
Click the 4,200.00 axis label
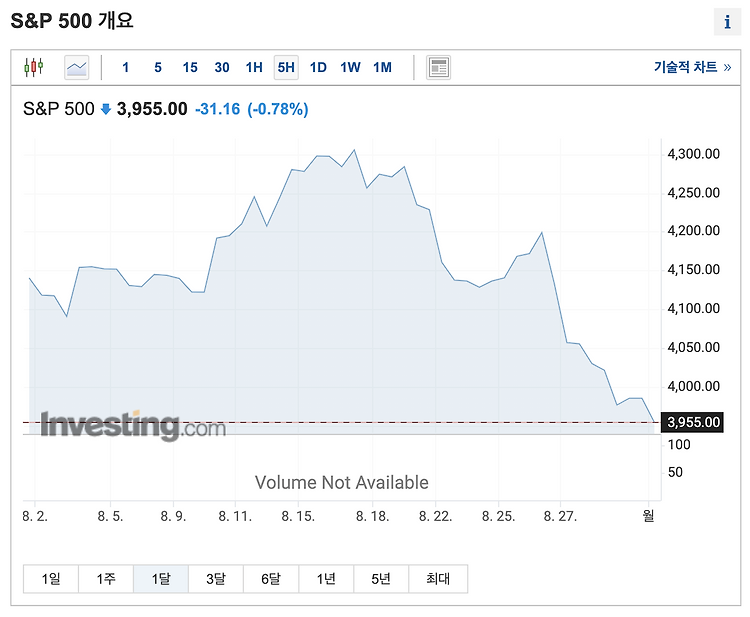click(x=694, y=231)
